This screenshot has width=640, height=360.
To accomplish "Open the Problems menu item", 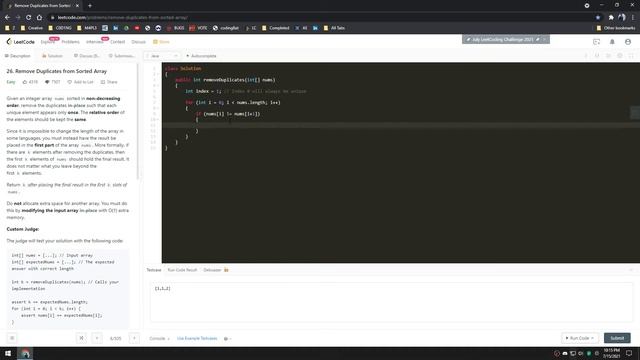I will (71, 42).
